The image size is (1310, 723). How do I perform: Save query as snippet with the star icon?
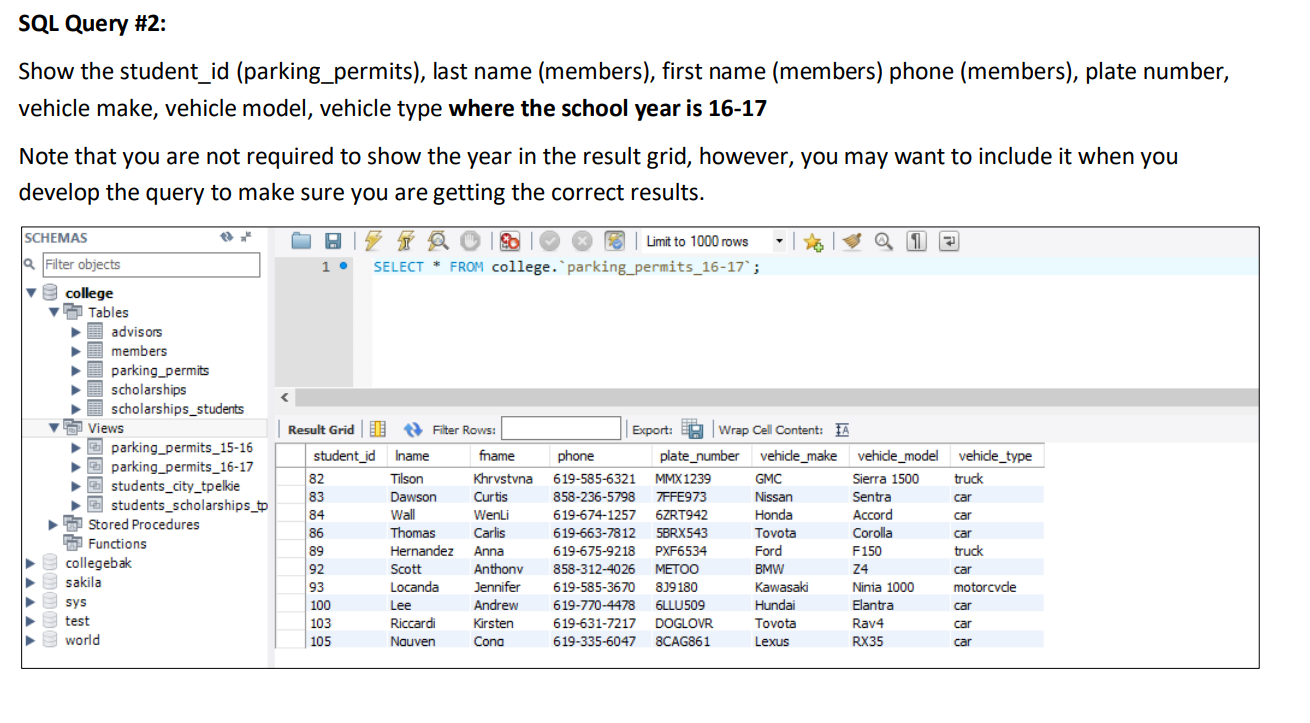click(812, 242)
